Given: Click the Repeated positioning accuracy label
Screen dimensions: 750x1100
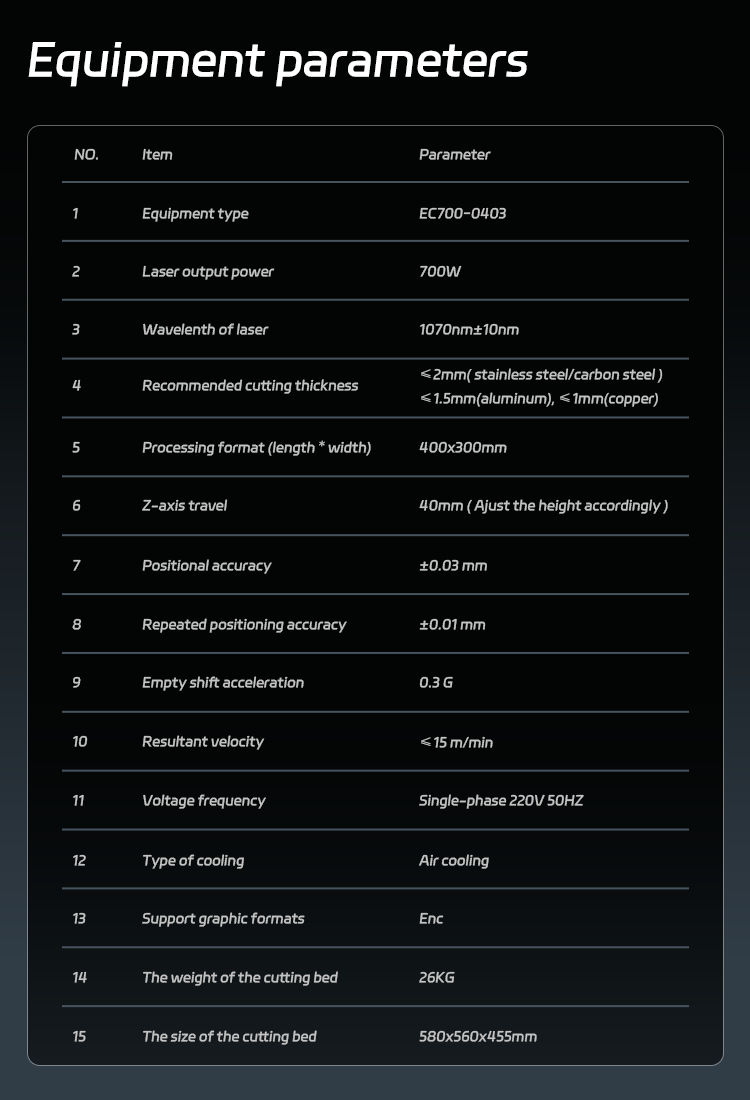Looking at the screenshot, I should tap(244, 625).
